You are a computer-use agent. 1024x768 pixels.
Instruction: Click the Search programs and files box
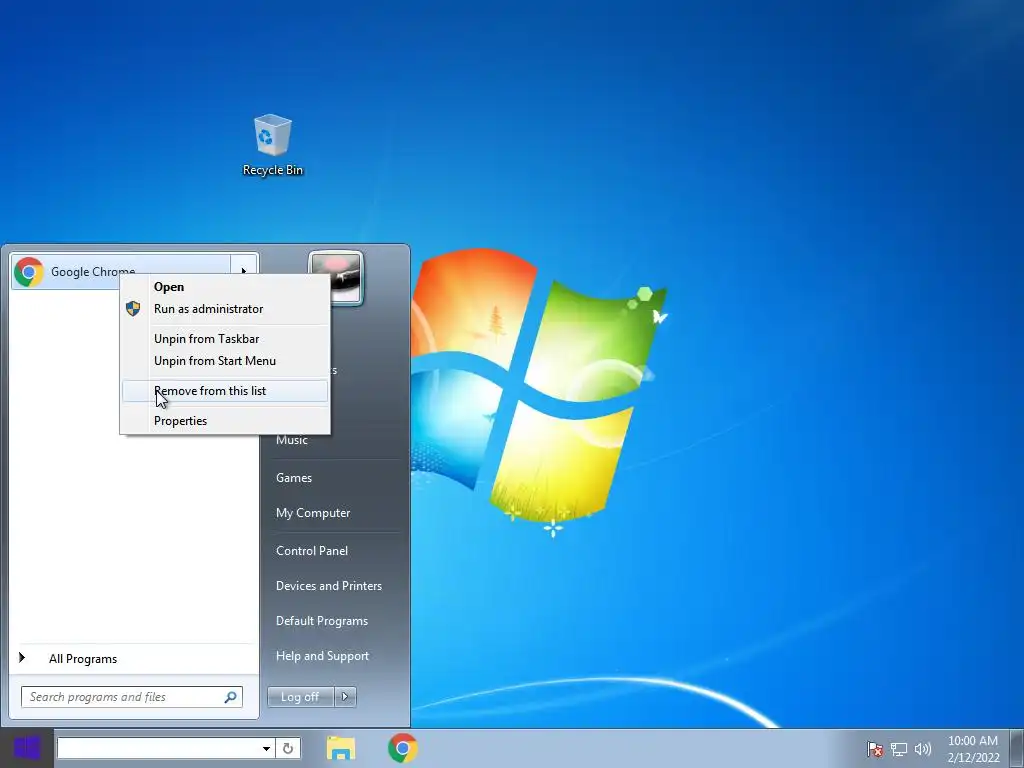point(131,697)
